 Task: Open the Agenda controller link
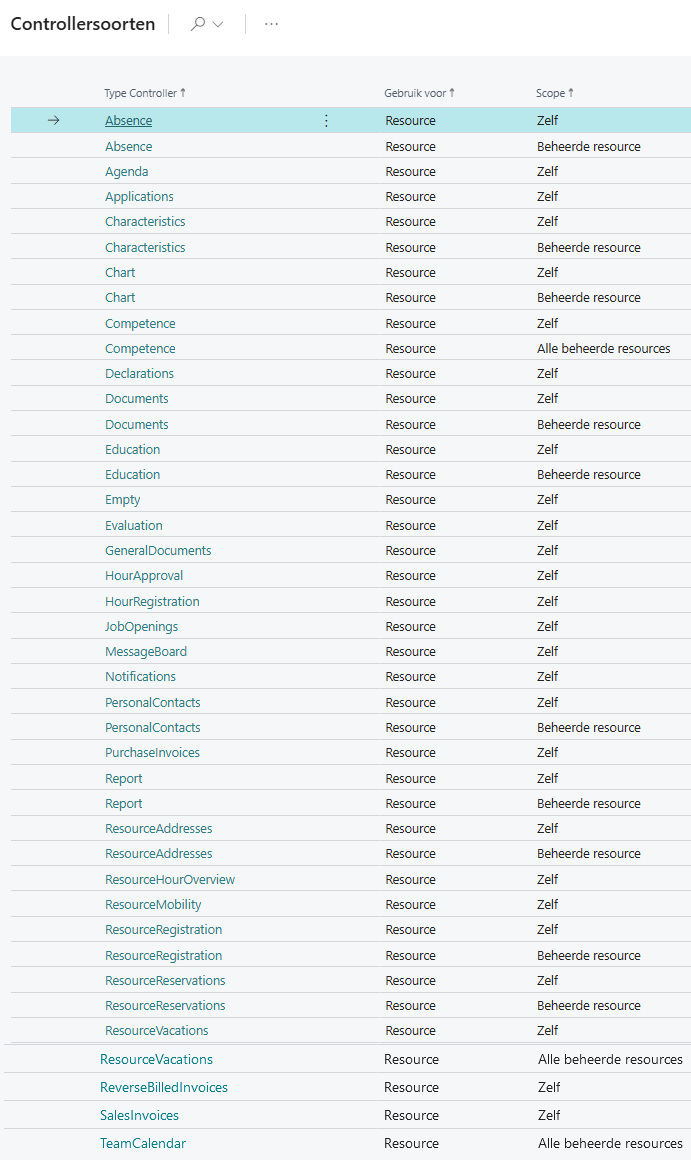(127, 172)
